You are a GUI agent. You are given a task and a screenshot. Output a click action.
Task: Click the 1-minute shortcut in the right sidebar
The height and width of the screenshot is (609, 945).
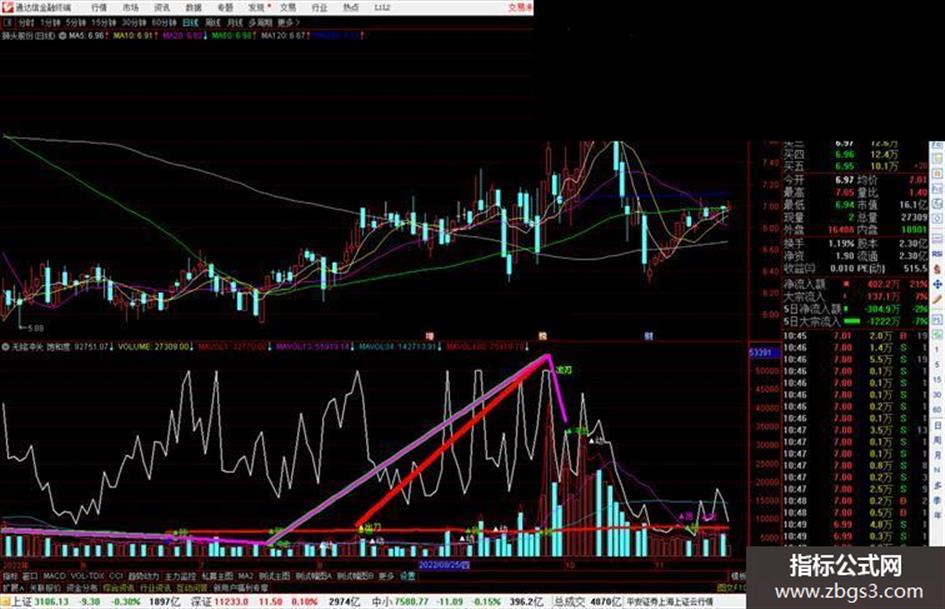(937, 350)
